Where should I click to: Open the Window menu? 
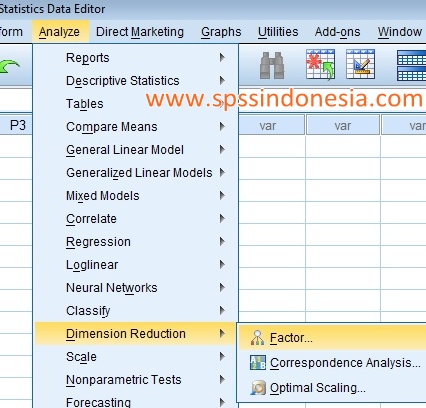(400, 32)
